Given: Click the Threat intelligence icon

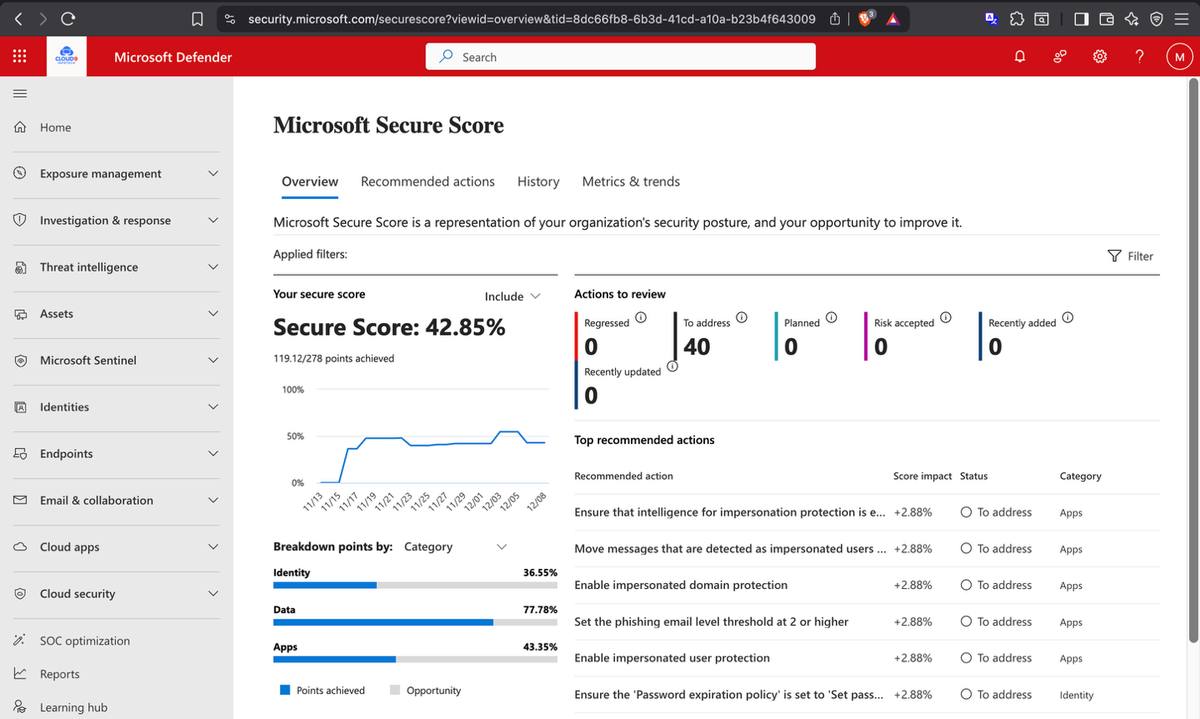Looking at the screenshot, I should point(20,267).
